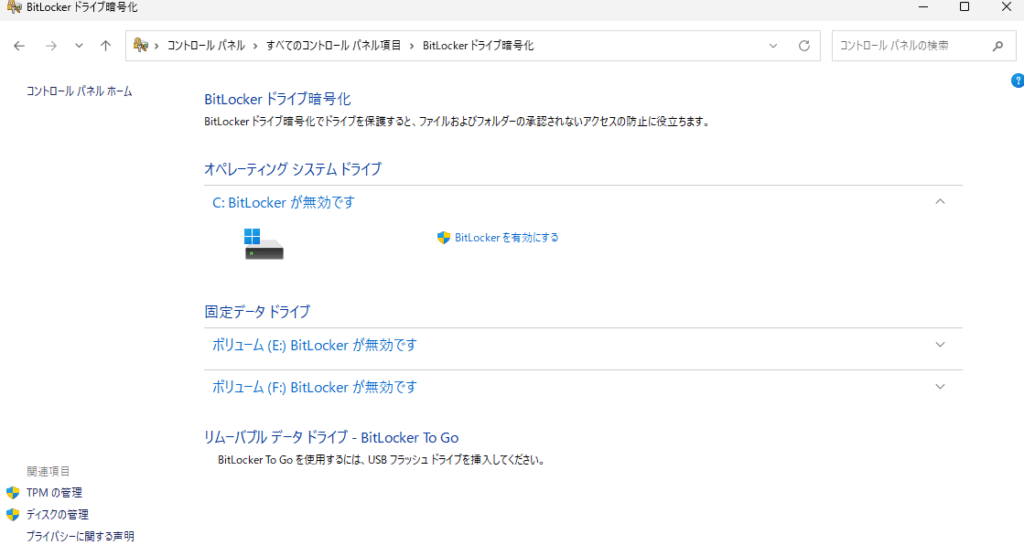This screenshot has height=556, width=1024.
Task: Open ディスクの管理 link
Action: pyautogui.click(x=57, y=515)
